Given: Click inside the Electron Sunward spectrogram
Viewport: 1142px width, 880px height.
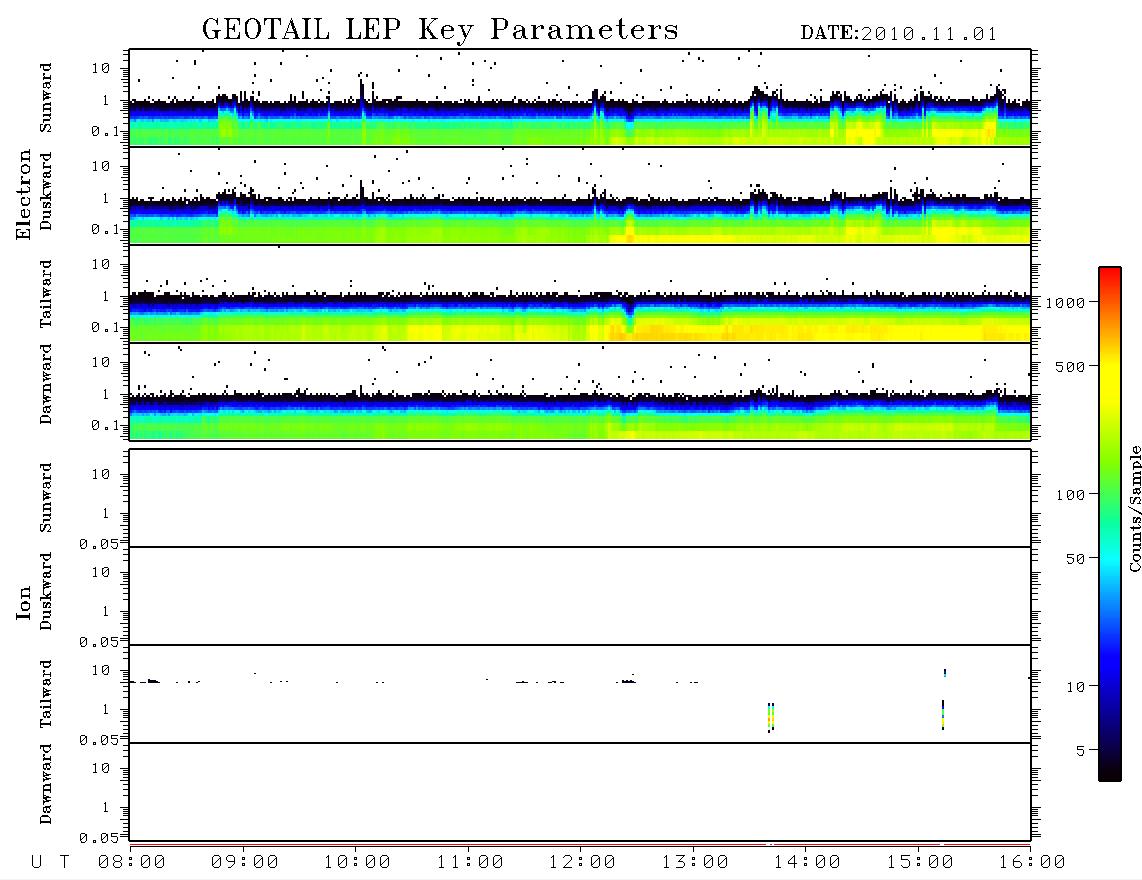Looking at the screenshot, I should (x=580, y=98).
